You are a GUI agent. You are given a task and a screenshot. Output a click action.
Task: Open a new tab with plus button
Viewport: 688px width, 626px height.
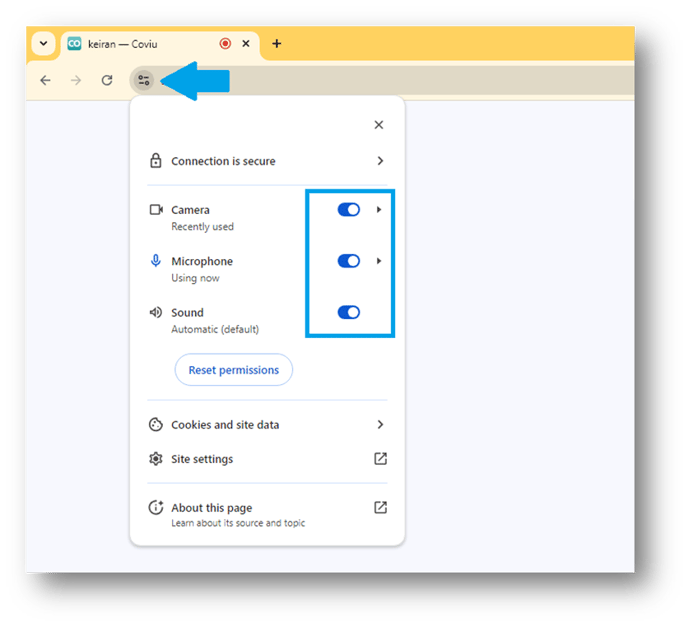(276, 43)
